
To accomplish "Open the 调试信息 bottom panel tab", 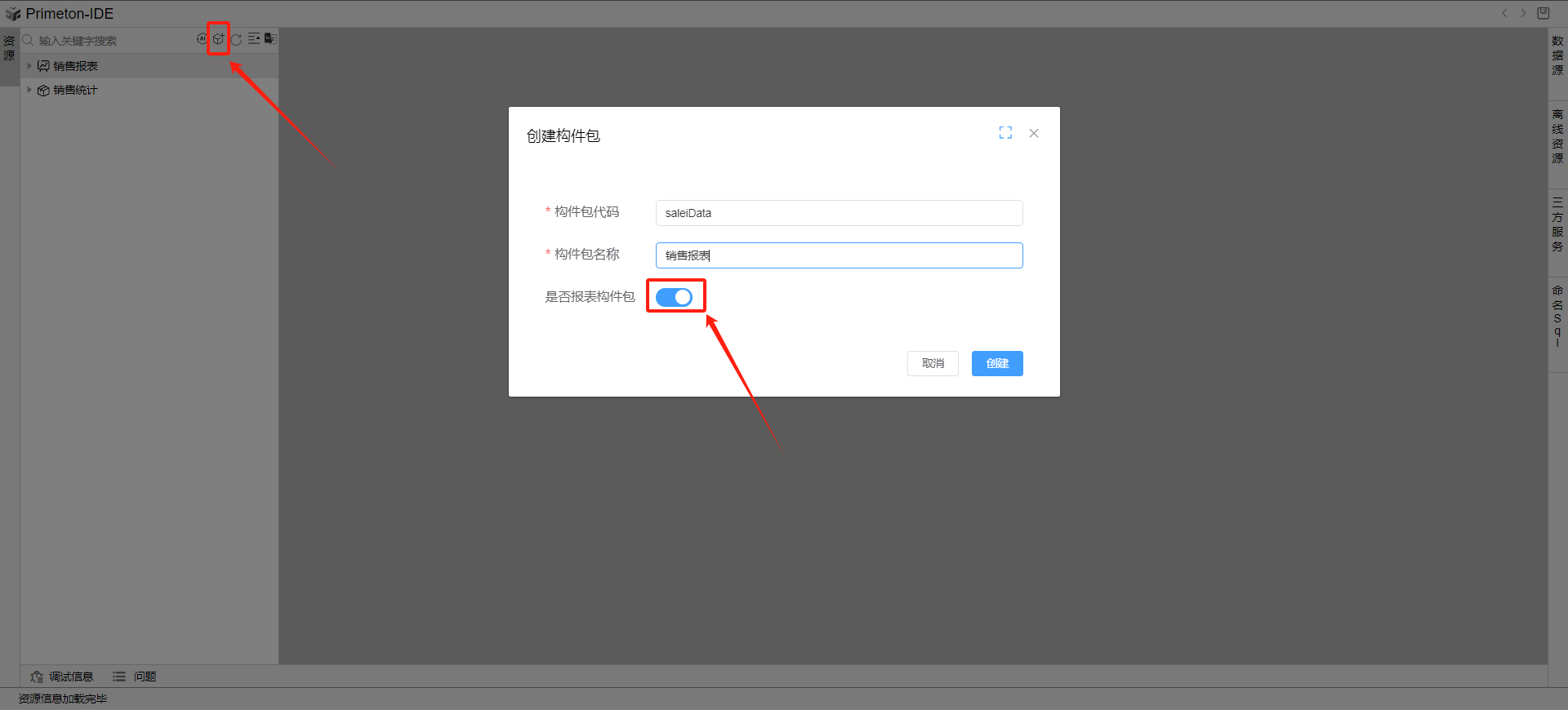I will click(x=62, y=677).
